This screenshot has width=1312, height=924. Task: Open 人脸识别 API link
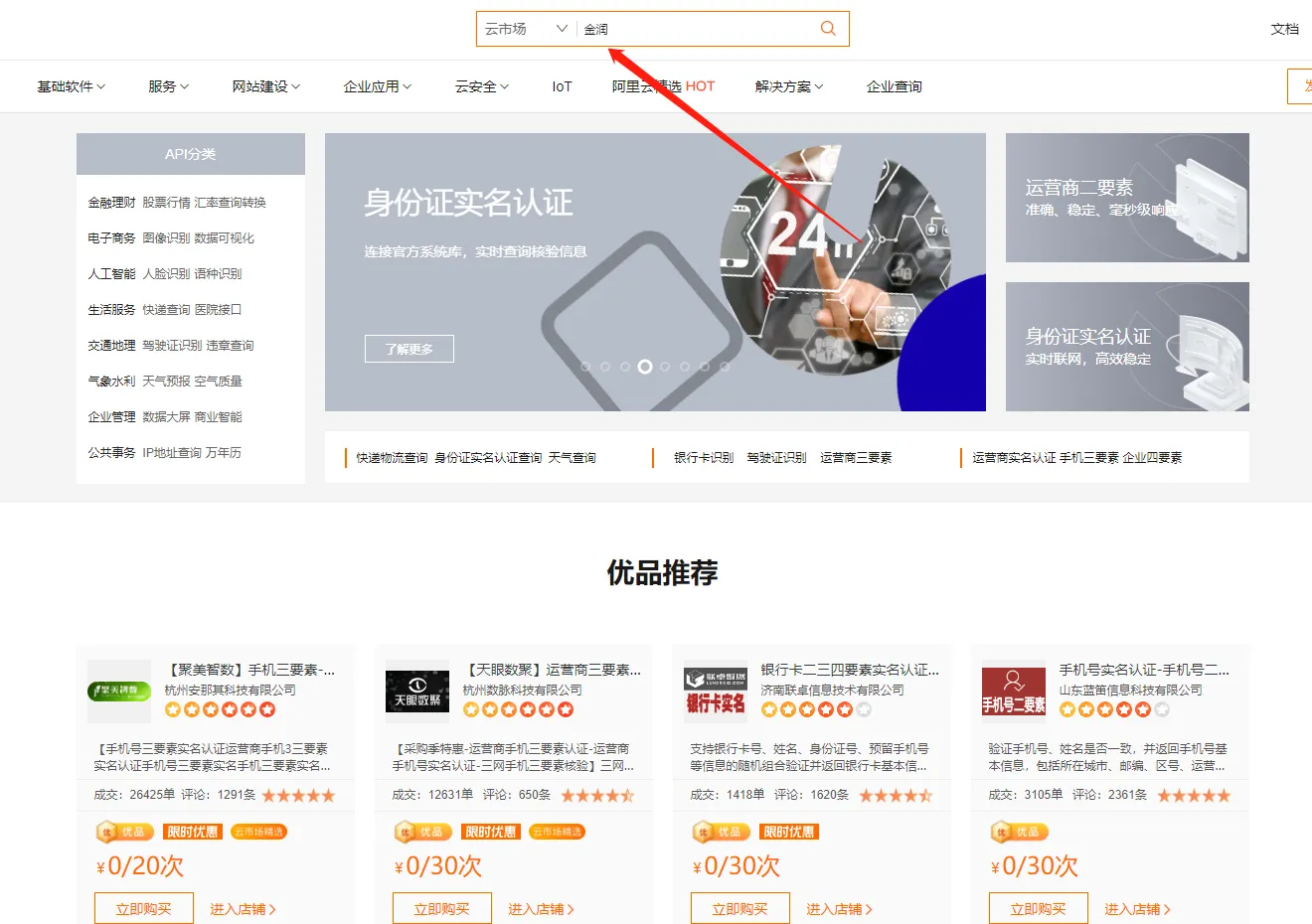point(166,274)
